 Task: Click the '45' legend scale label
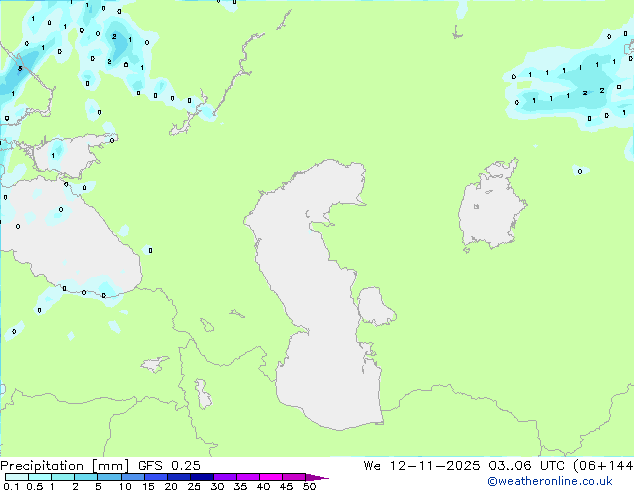click(286, 486)
